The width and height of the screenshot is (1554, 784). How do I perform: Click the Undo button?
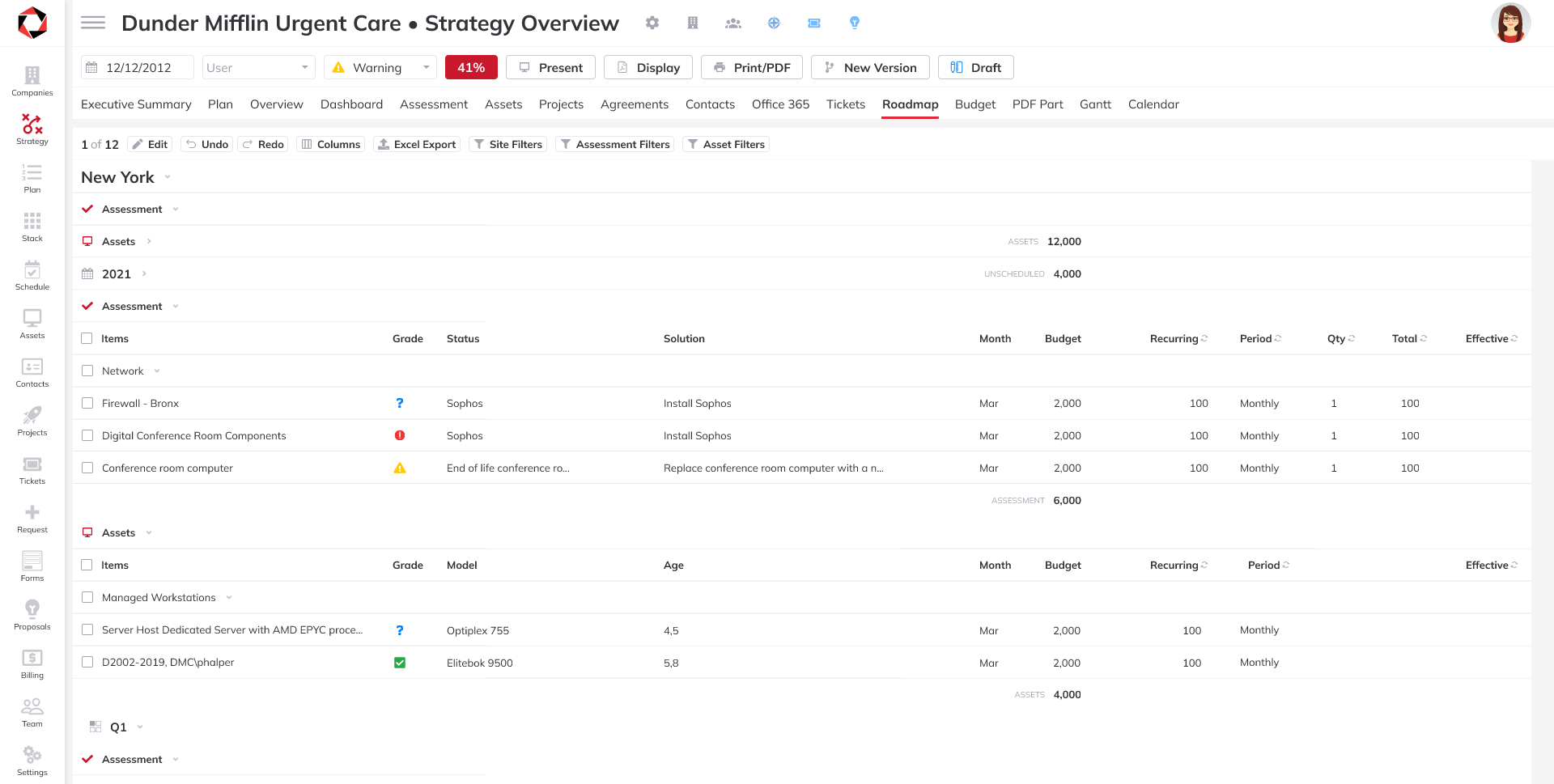pos(207,144)
